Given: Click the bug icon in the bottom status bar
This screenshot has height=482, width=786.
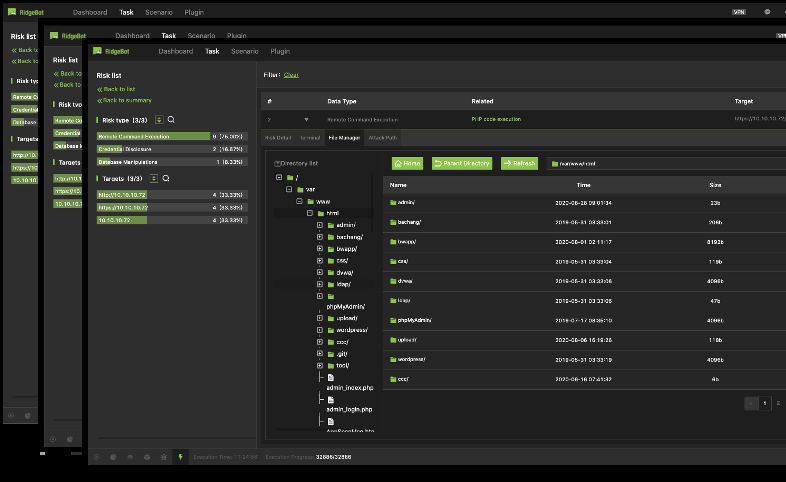Looking at the screenshot, I should 163,457.
